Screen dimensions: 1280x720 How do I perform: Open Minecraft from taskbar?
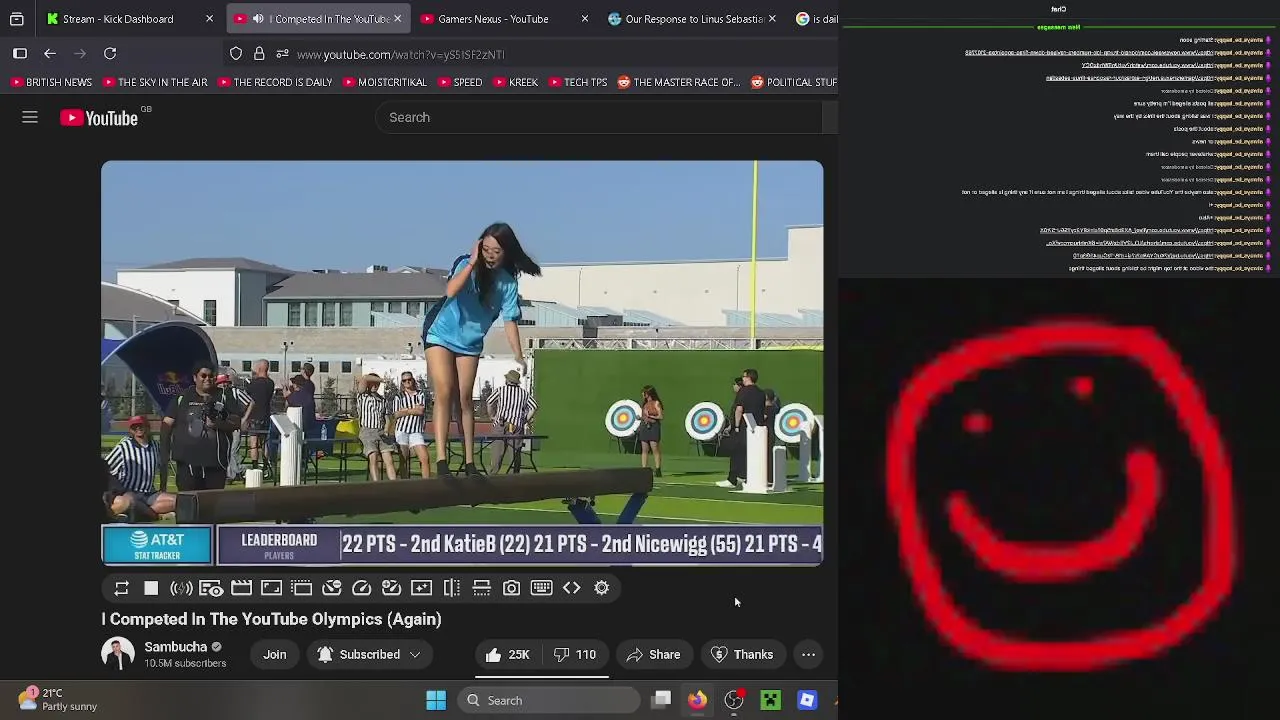coord(770,700)
